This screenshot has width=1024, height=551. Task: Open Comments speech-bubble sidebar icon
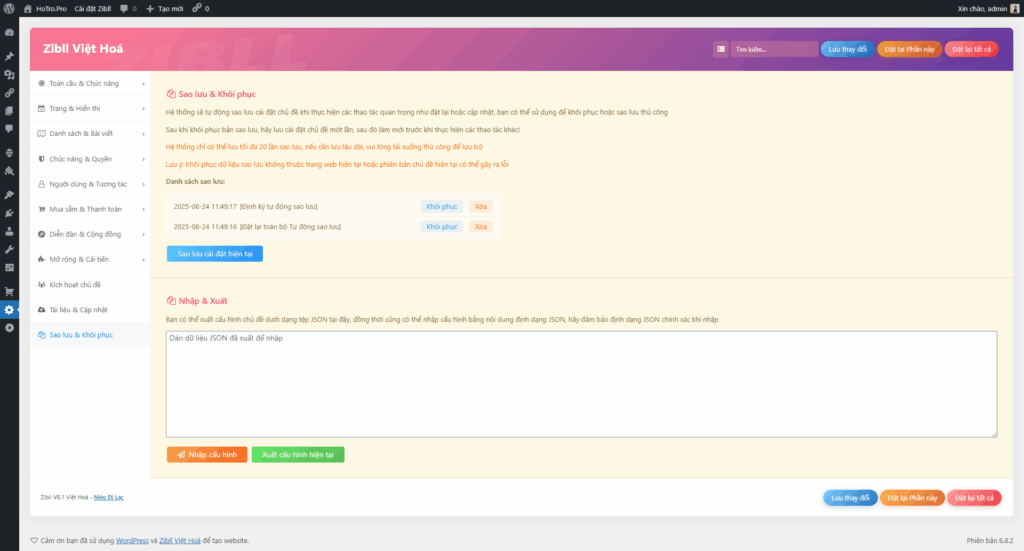(9, 129)
